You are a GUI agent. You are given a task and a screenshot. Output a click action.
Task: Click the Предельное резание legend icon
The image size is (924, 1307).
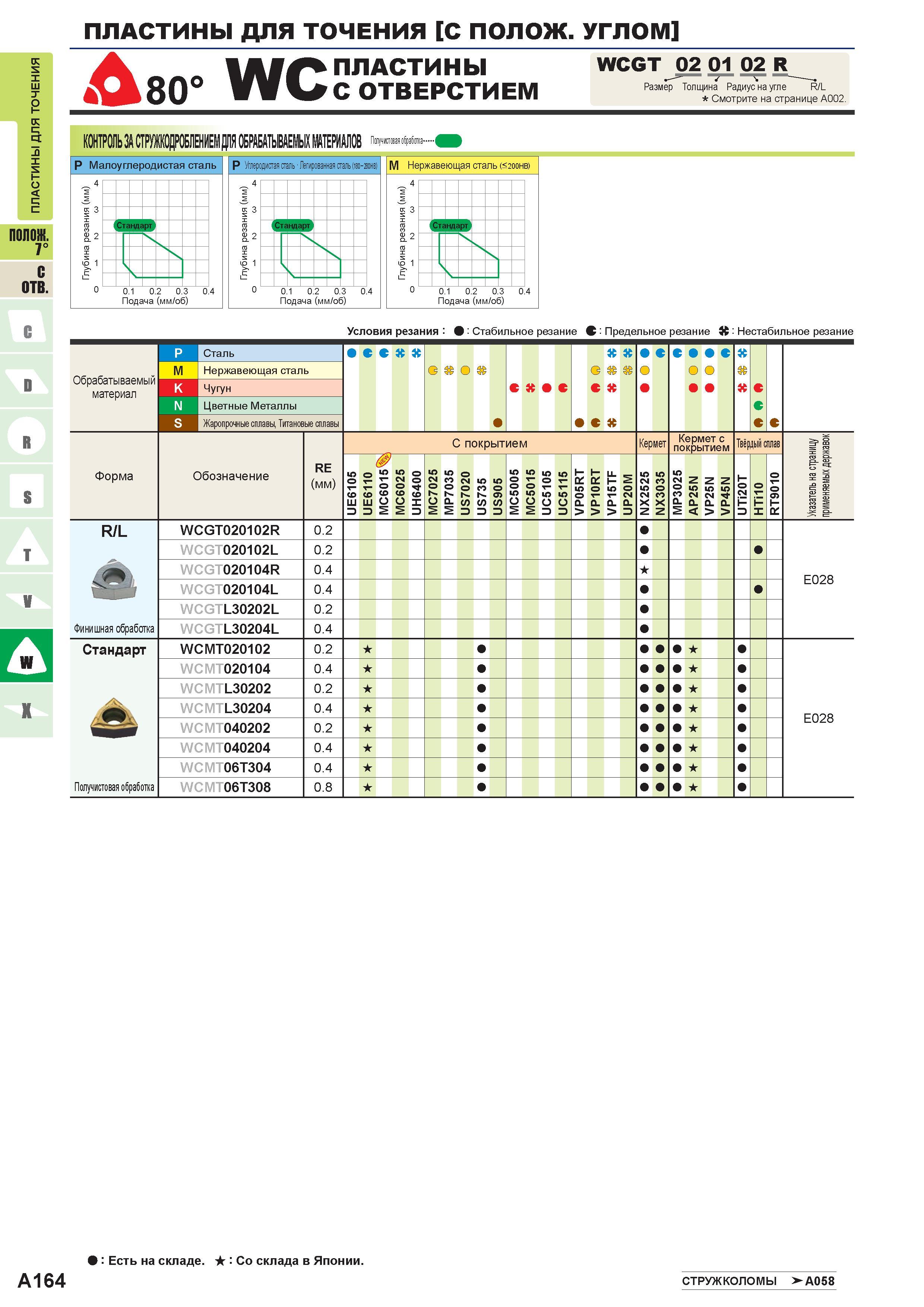point(591,331)
